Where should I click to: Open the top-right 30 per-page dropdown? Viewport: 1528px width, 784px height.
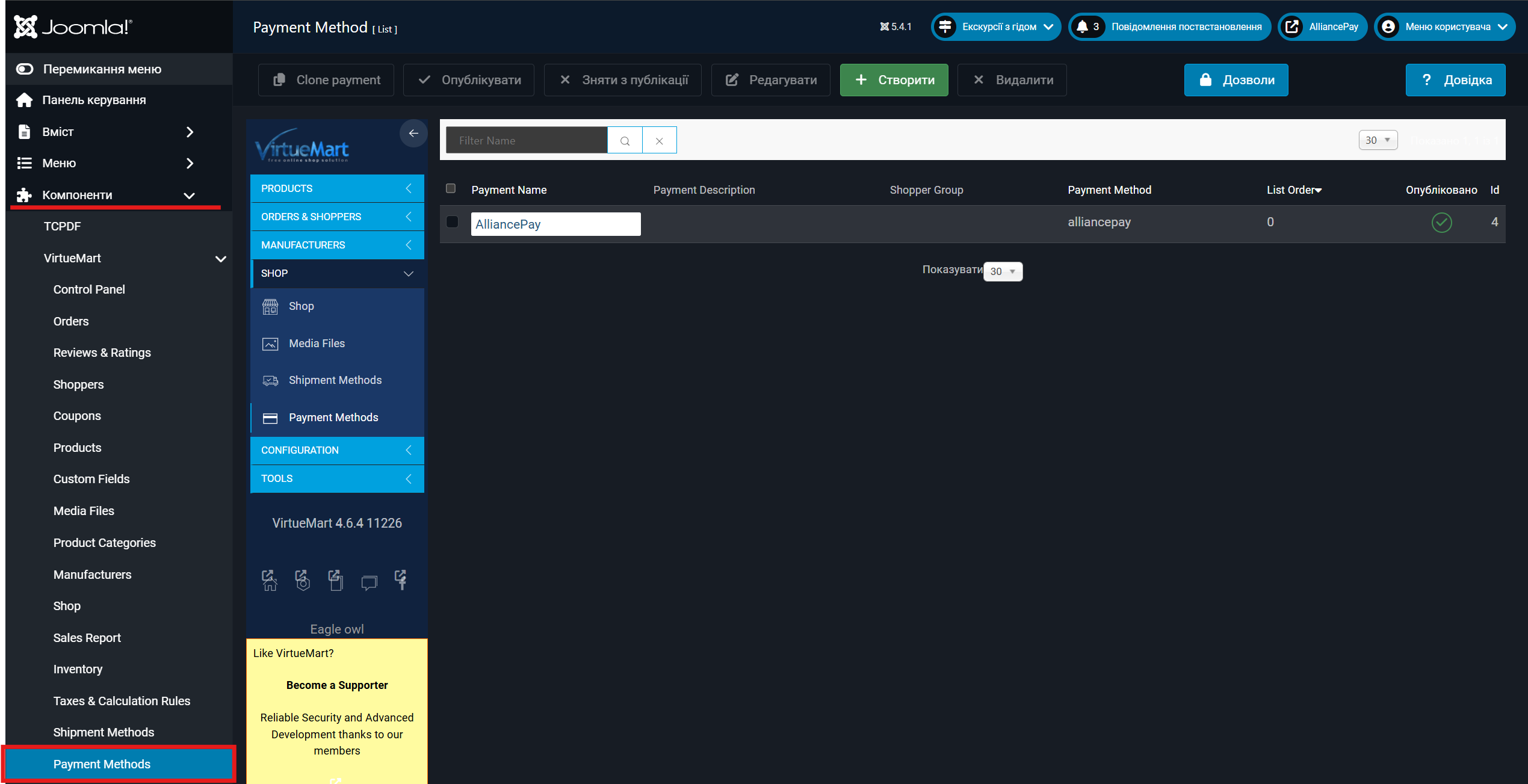tap(1377, 140)
